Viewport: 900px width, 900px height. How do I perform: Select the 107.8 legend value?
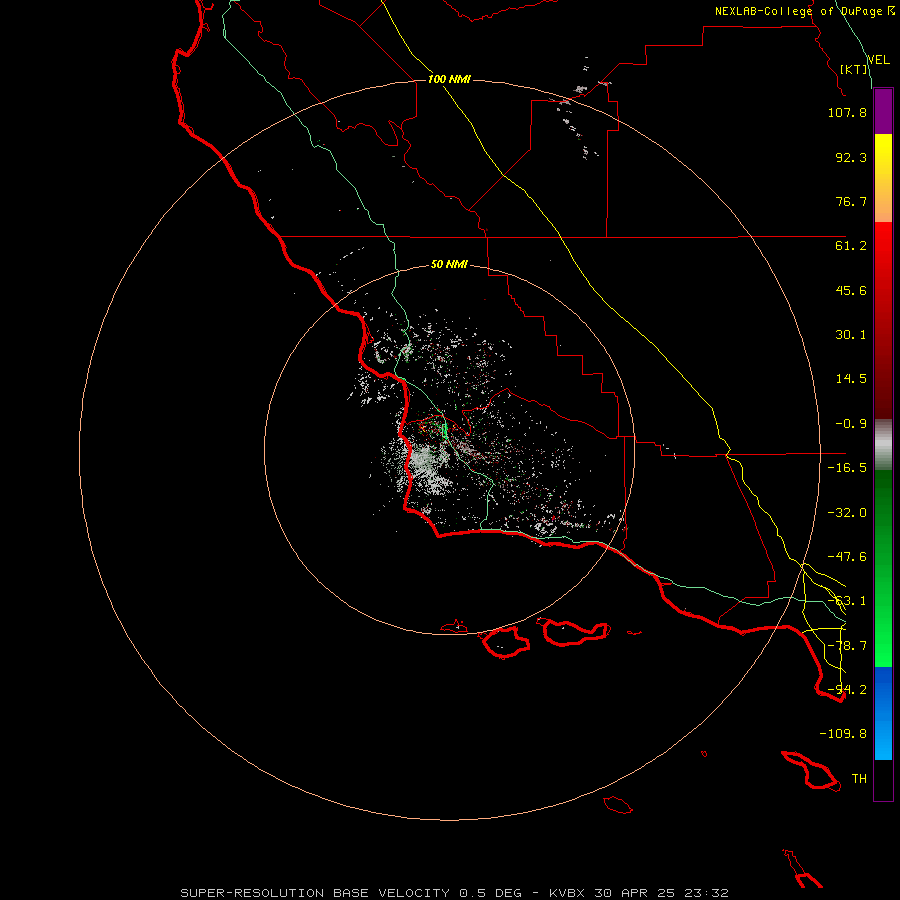point(847,112)
